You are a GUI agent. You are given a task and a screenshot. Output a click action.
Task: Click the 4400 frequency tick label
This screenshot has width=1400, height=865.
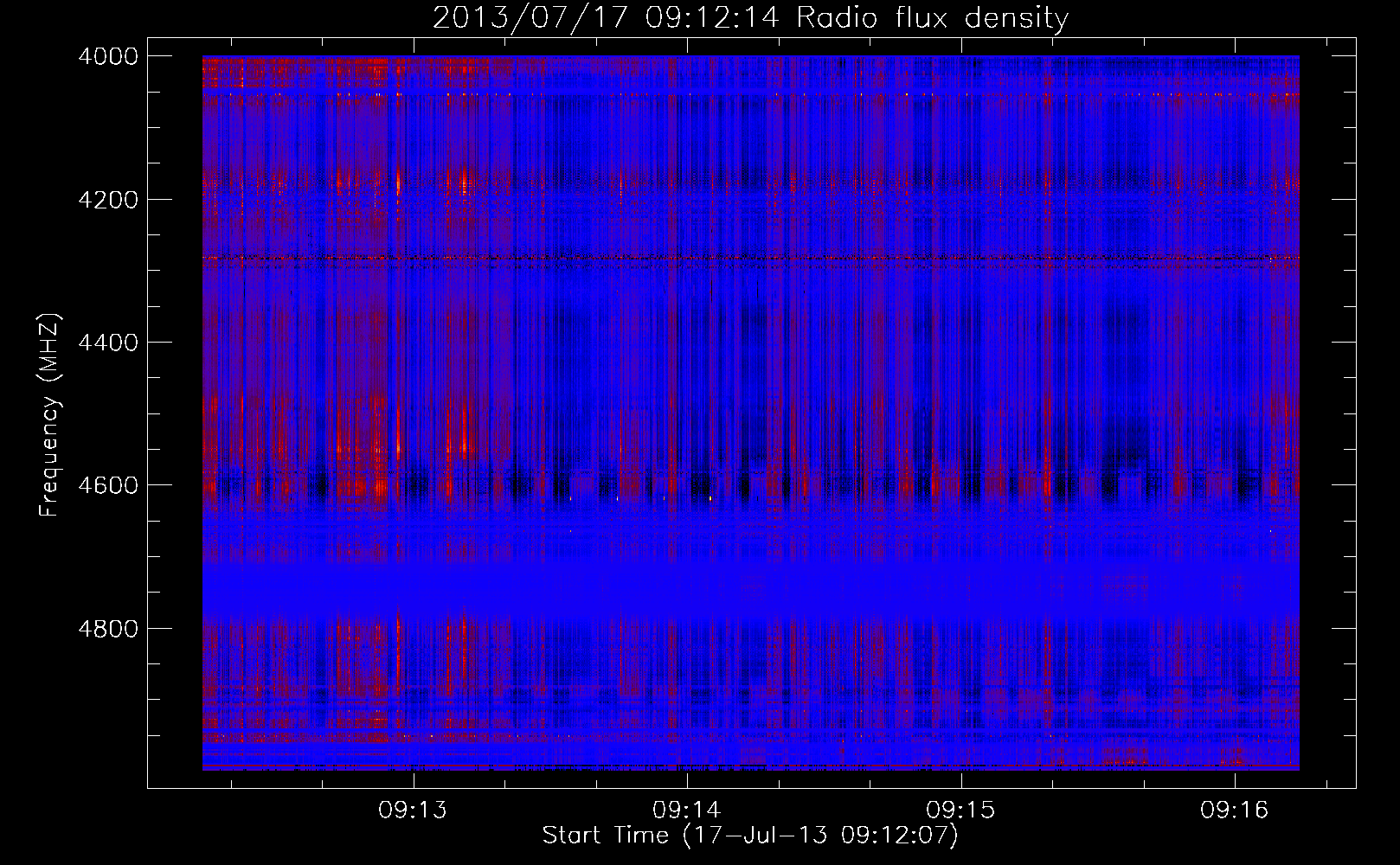[x=107, y=343]
